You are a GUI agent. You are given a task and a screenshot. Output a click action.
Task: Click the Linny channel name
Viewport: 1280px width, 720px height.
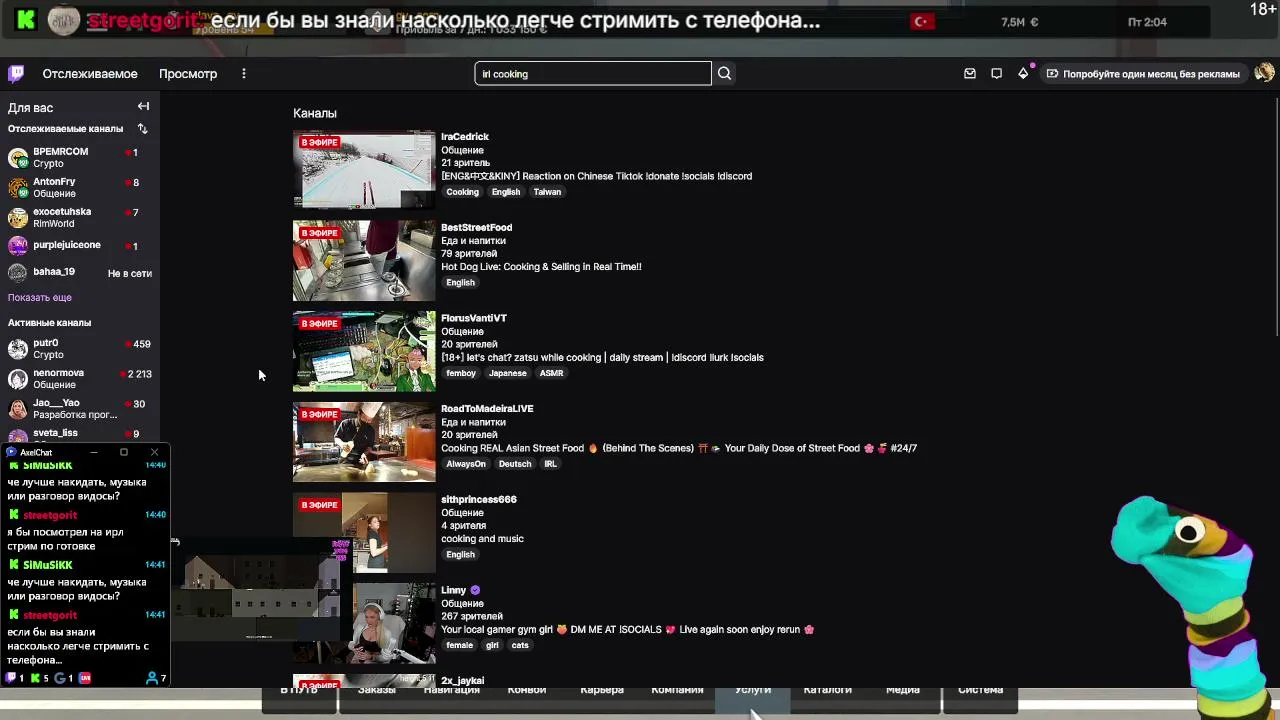pos(454,591)
